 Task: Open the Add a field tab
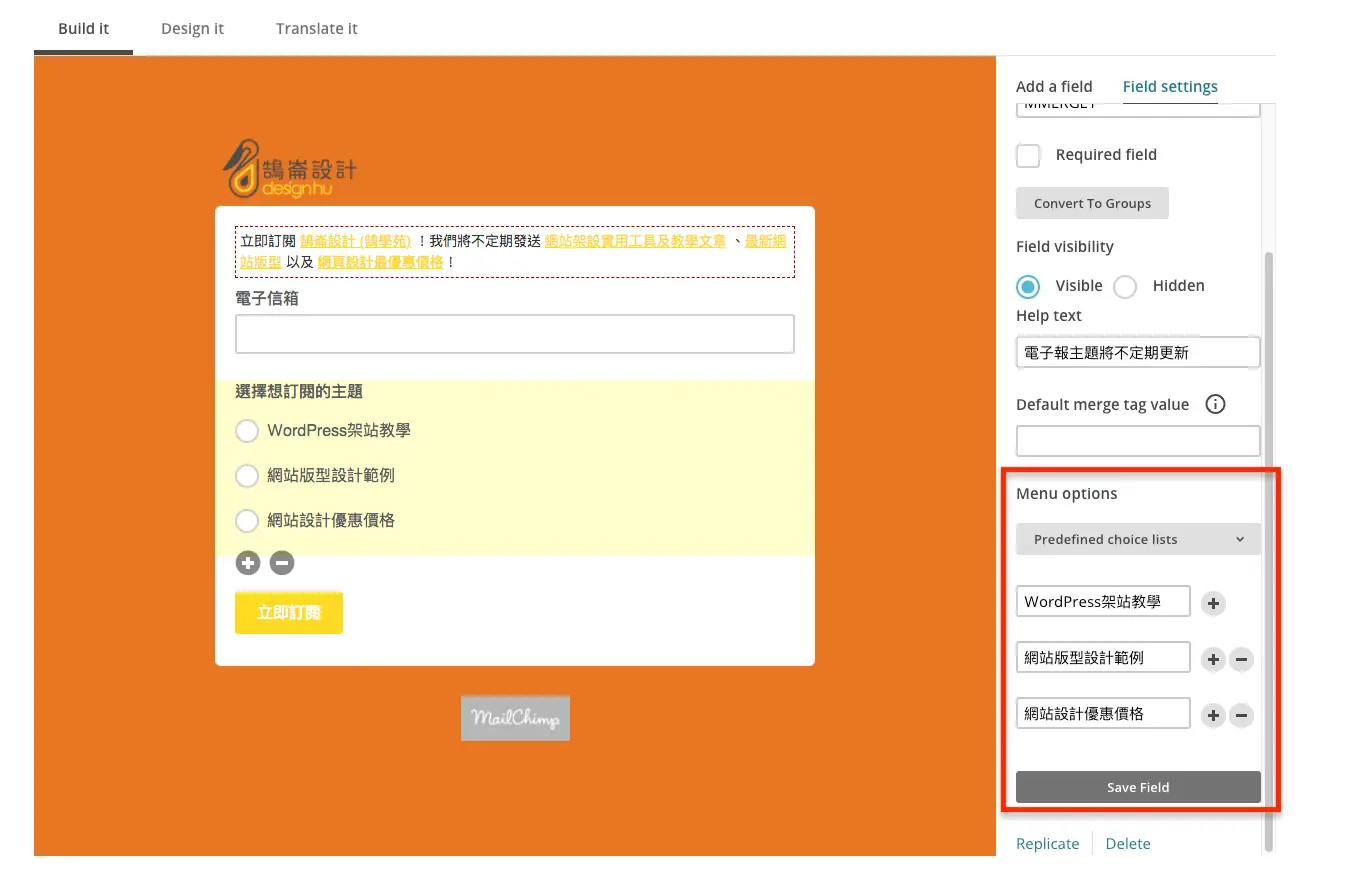click(x=1054, y=87)
